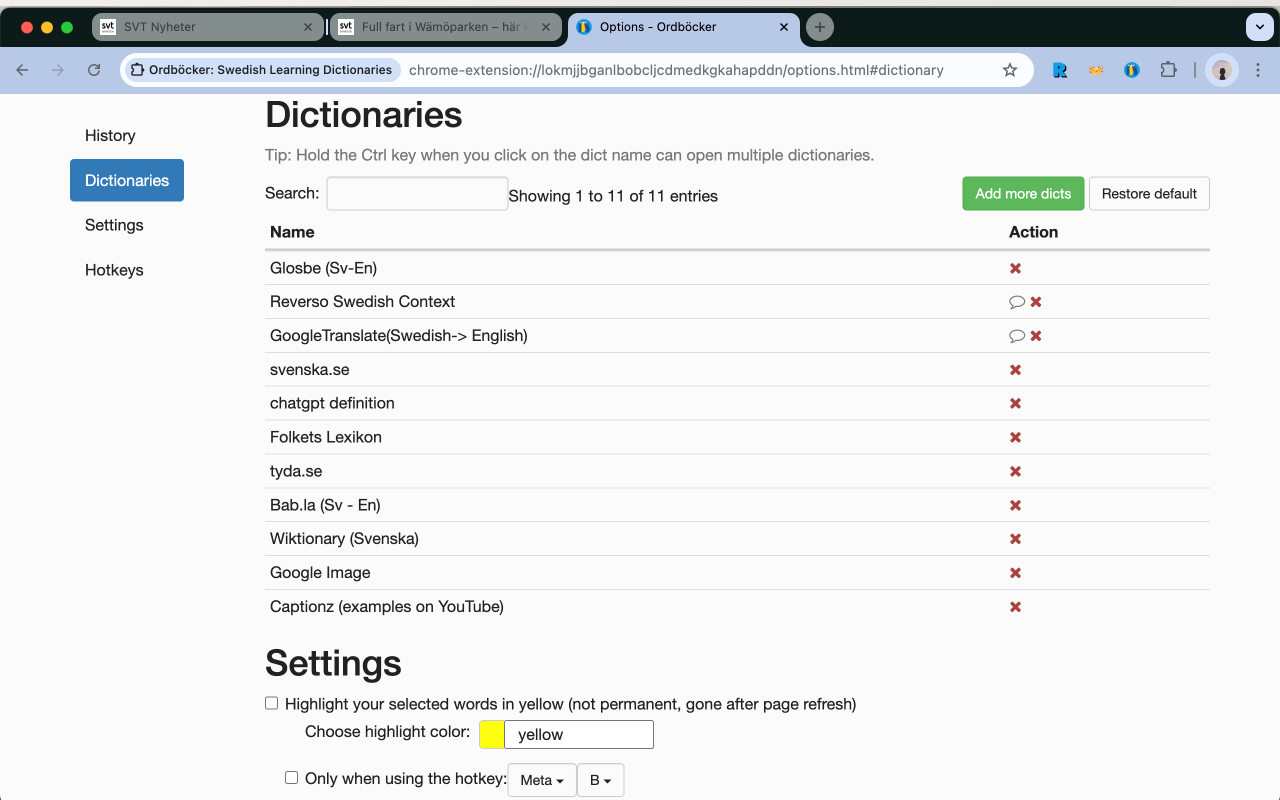Click the Name column header

click(x=292, y=232)
